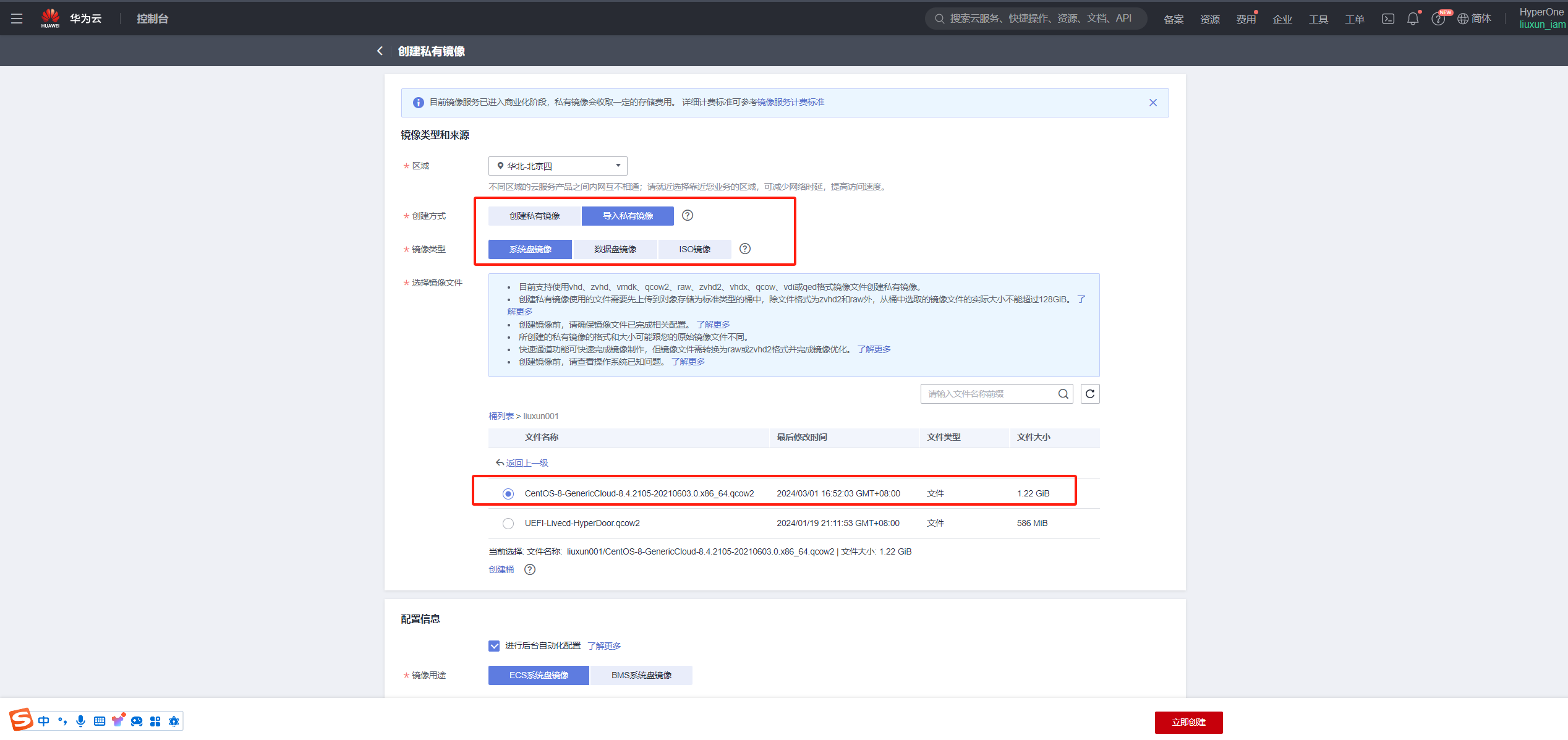This screenshot has height=740, width=1568.
Task: Toggle punctuation mode in IME bar
Action: [62, 721]
